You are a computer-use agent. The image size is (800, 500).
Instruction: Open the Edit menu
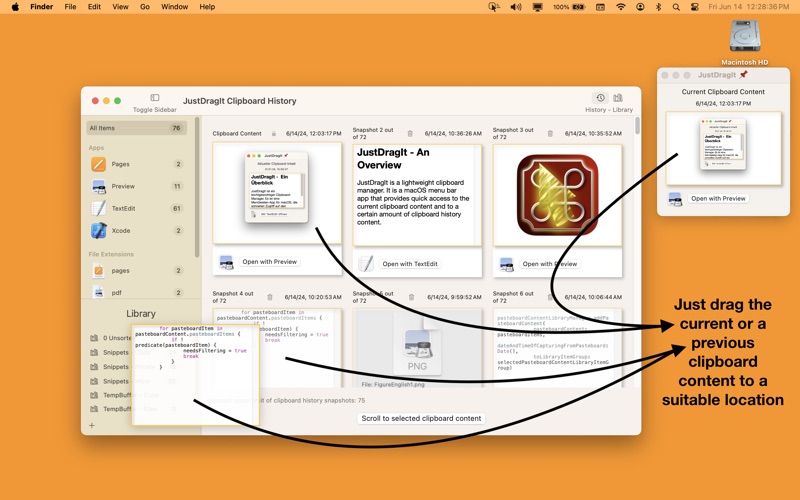pyautogui.click(x=94, y=7)
